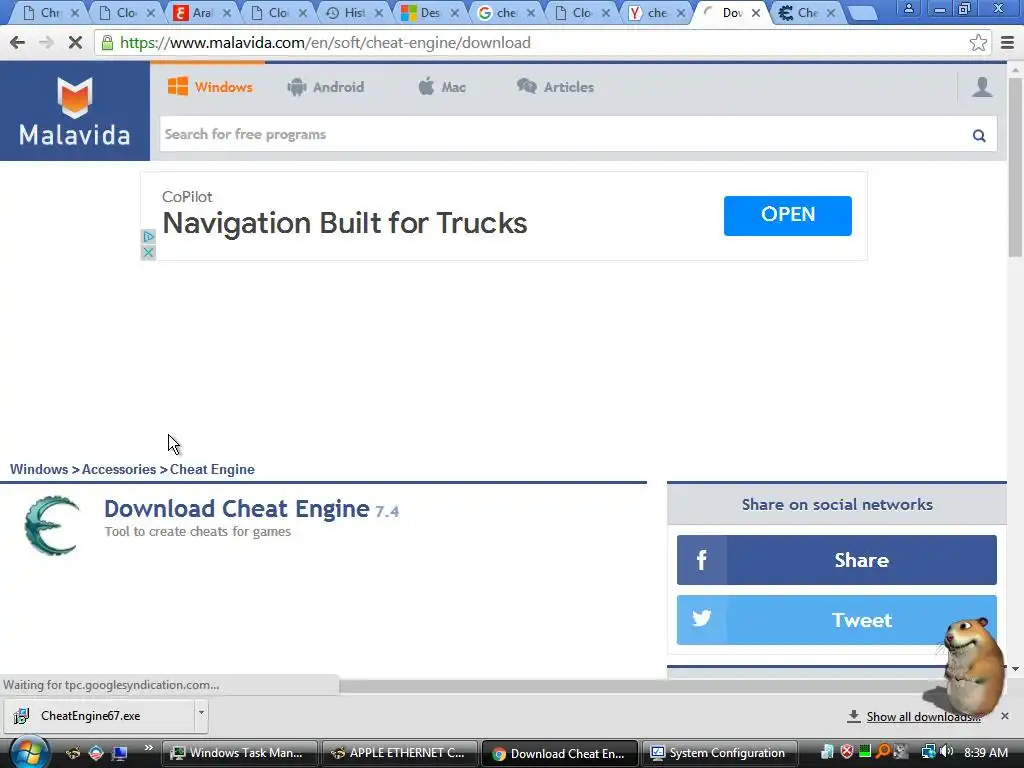Click the Cheat Engine logo image

52,526
